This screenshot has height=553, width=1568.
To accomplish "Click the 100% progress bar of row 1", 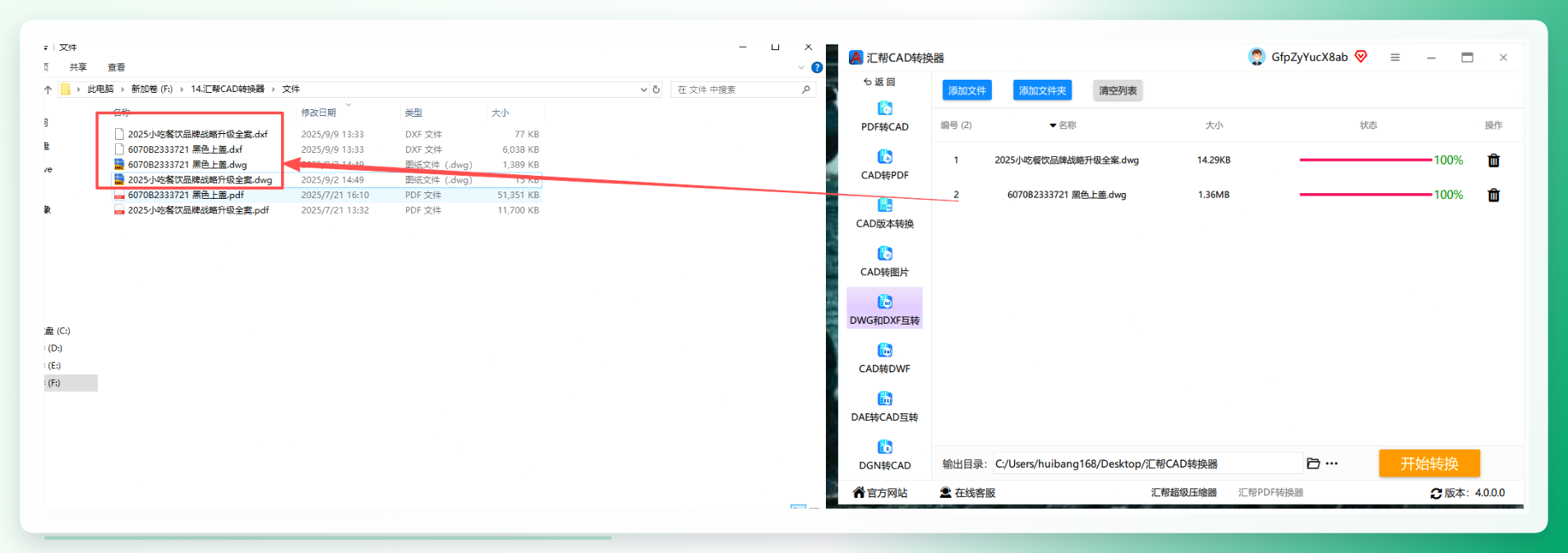I will pyautogui.click(x=1365, y=160).
